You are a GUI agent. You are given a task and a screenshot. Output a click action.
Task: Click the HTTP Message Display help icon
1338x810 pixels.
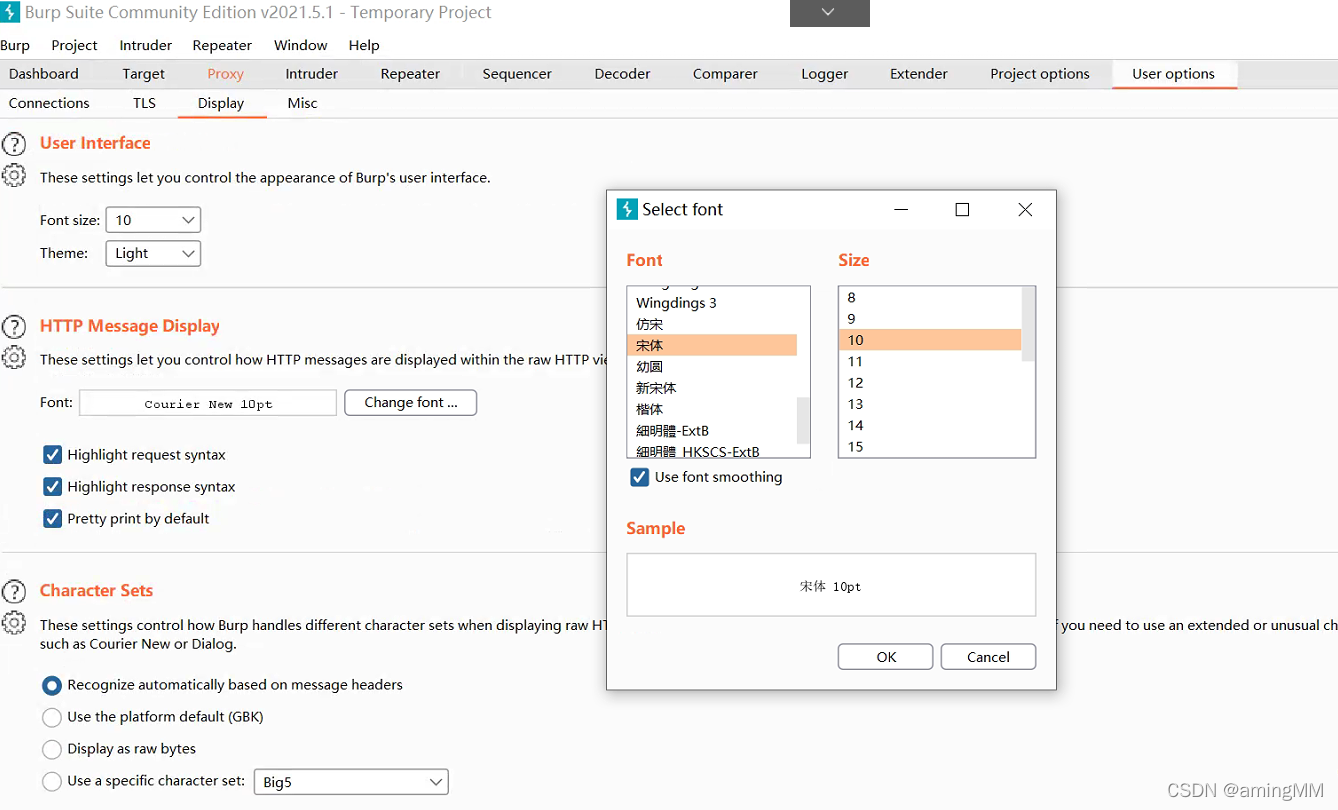coord(14,327)
